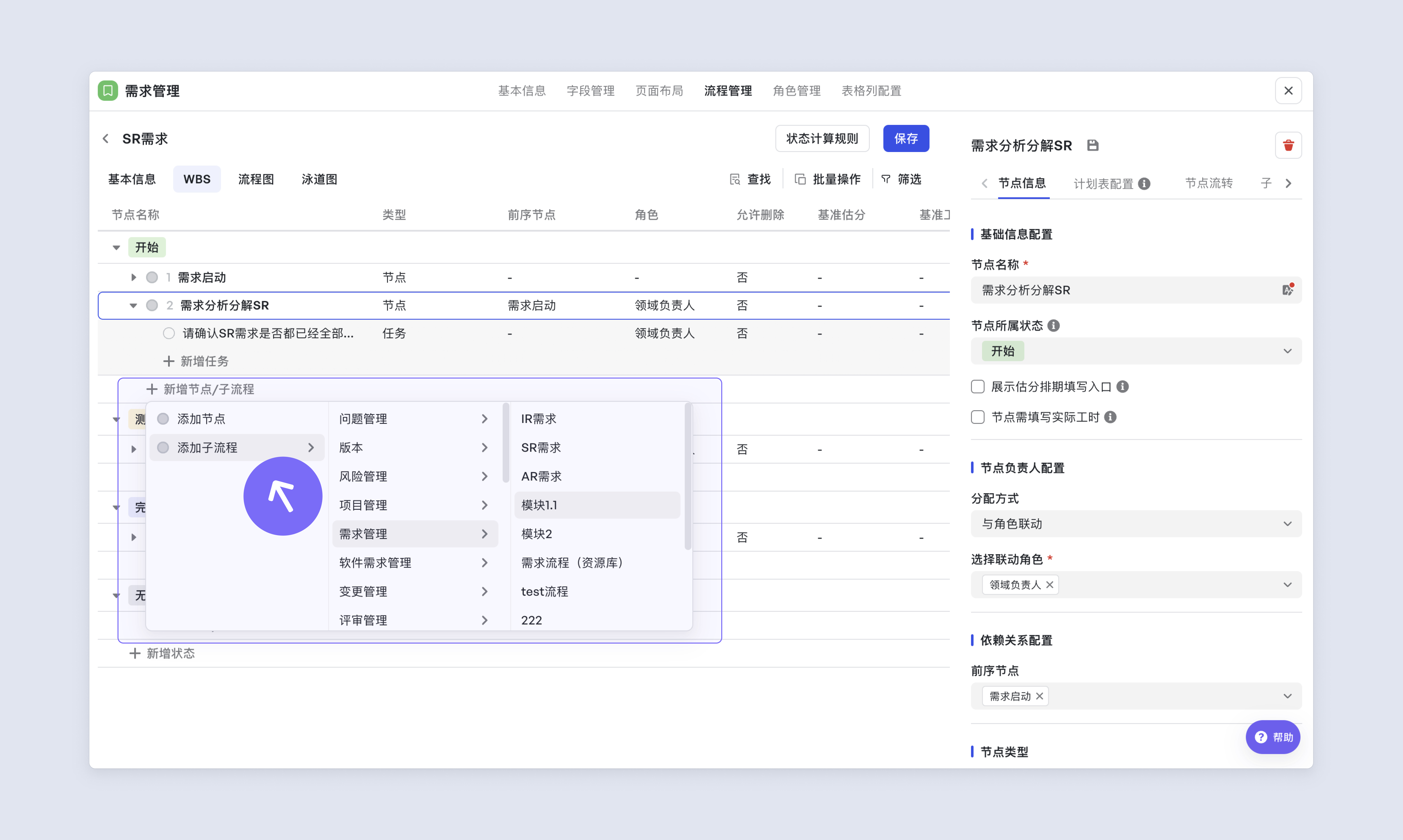The width and height of the screenshot is (1403, 840).
Task: Choose 添加子流程 option in popup
Action: 237,448
